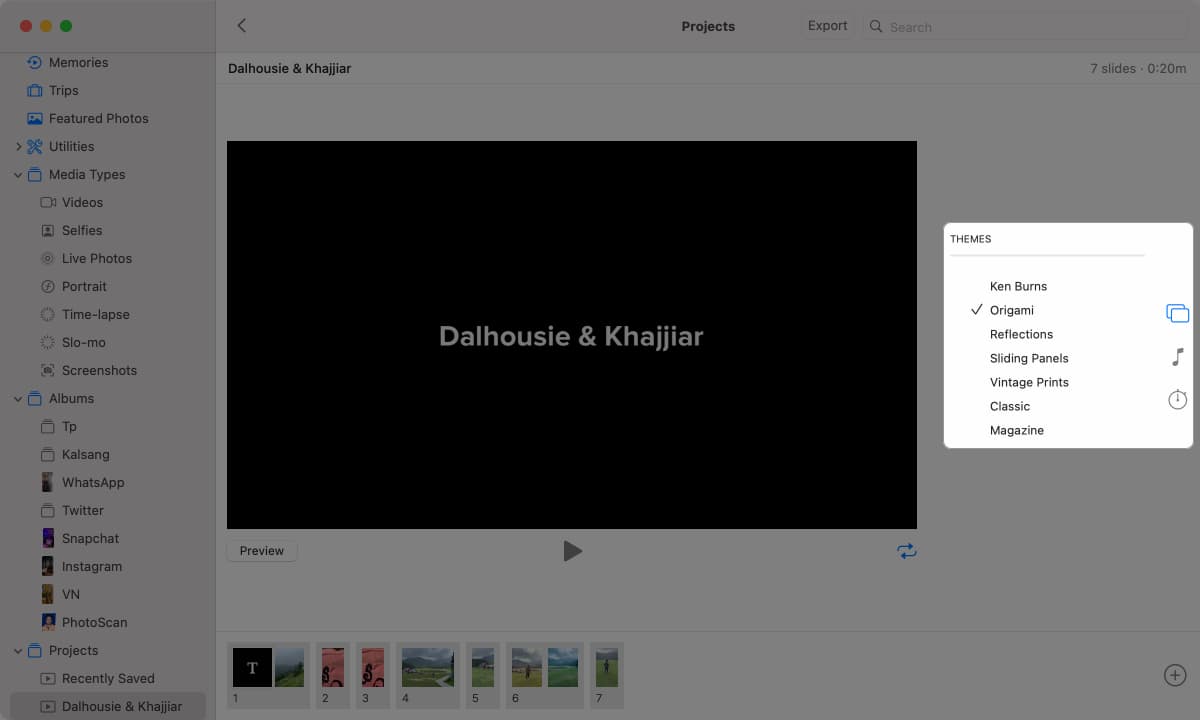Click the Kalsang album icon

coord(47,454)
